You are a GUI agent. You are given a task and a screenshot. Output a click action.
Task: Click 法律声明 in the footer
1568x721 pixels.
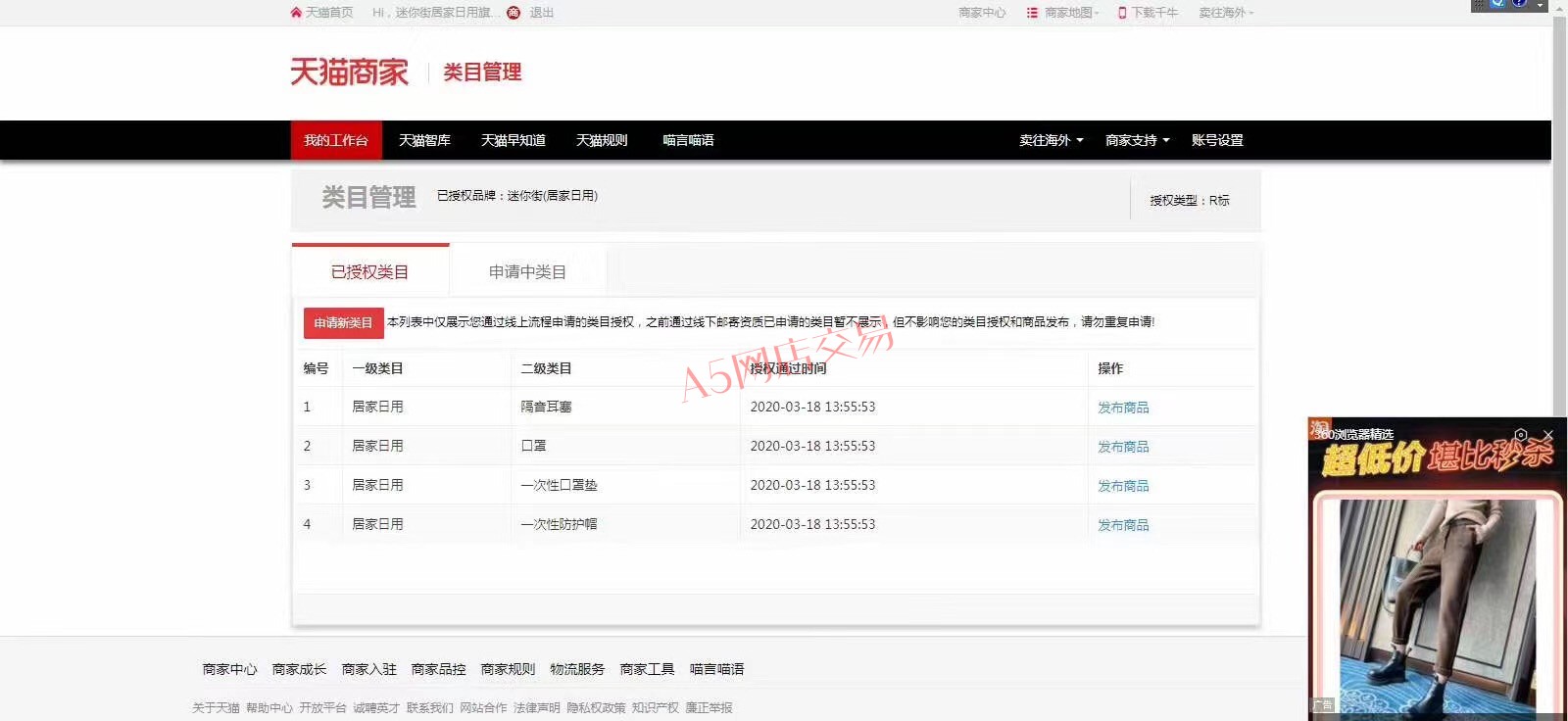(x=537, y=707)
